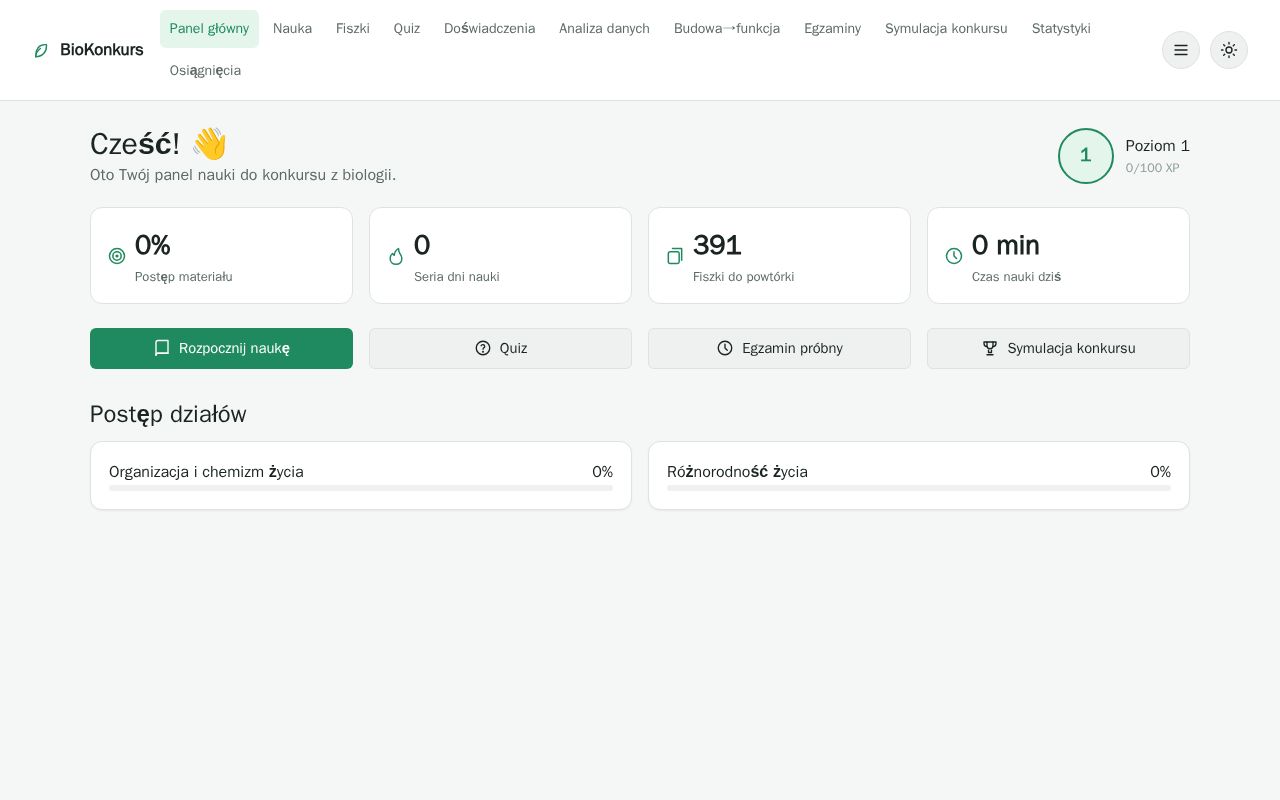This screenshot has height=800, width=1280.
Task: Go to the Fiszki tab
Action: tap(353, 29)
